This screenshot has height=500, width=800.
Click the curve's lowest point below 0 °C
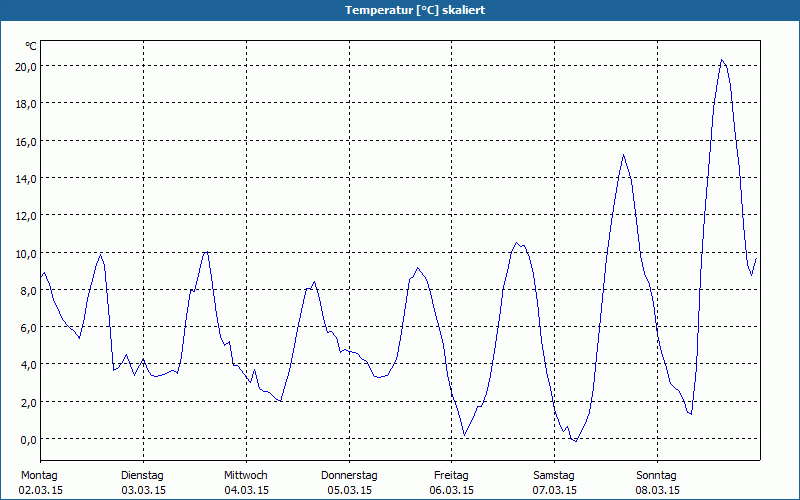click(575, 441)
